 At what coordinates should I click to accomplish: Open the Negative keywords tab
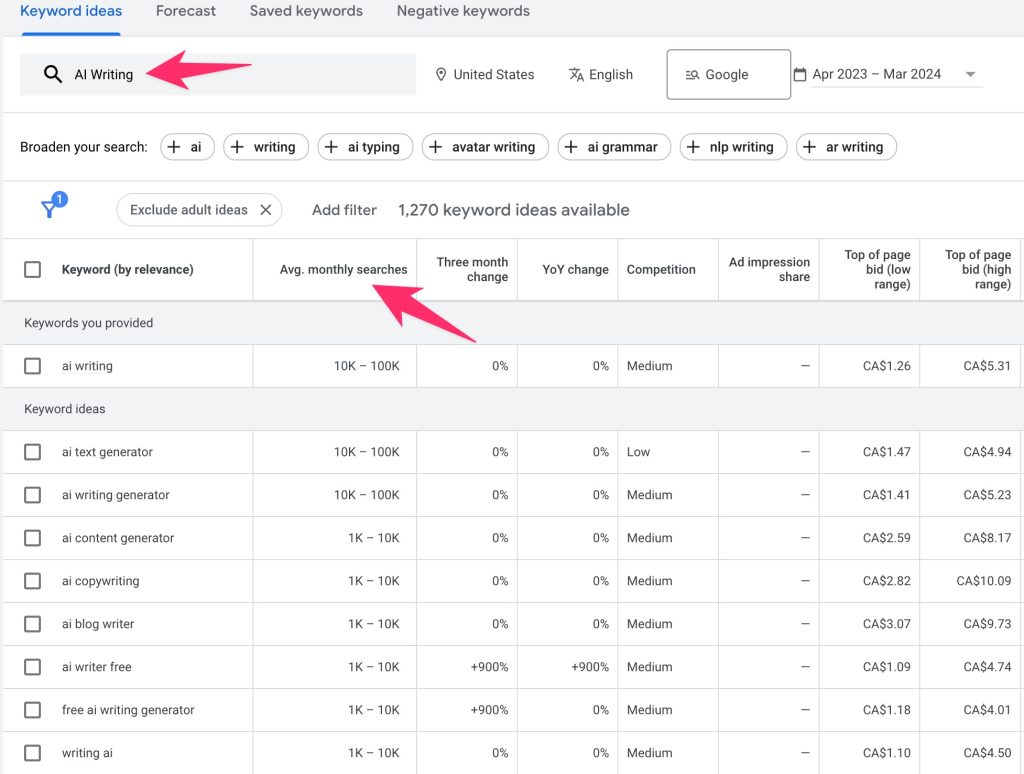(463, 12)
